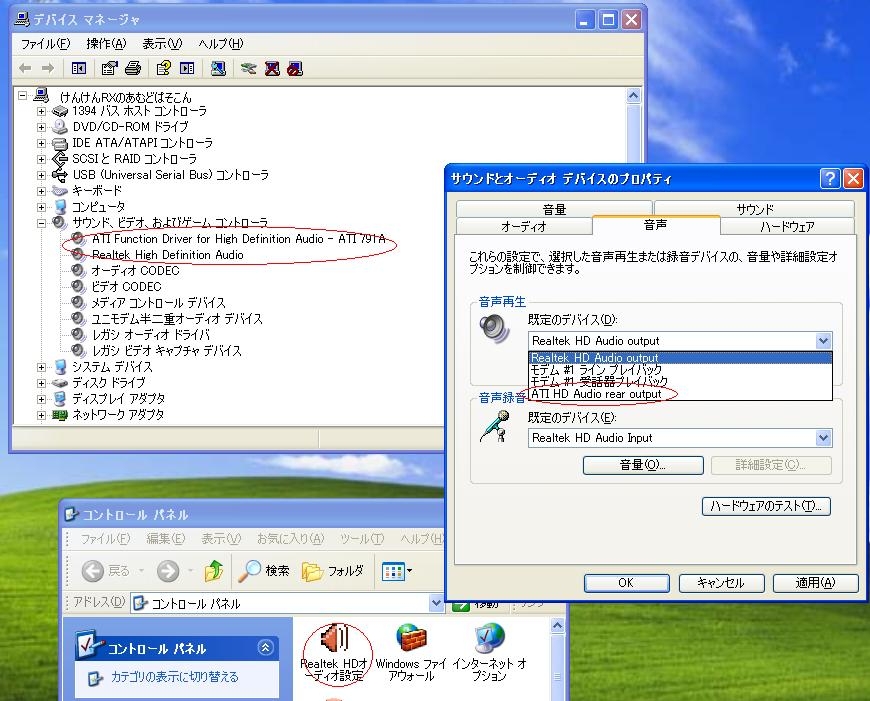Expand the システム デバイス node
This screenshot has height=701, width=870.
point(42,367)
